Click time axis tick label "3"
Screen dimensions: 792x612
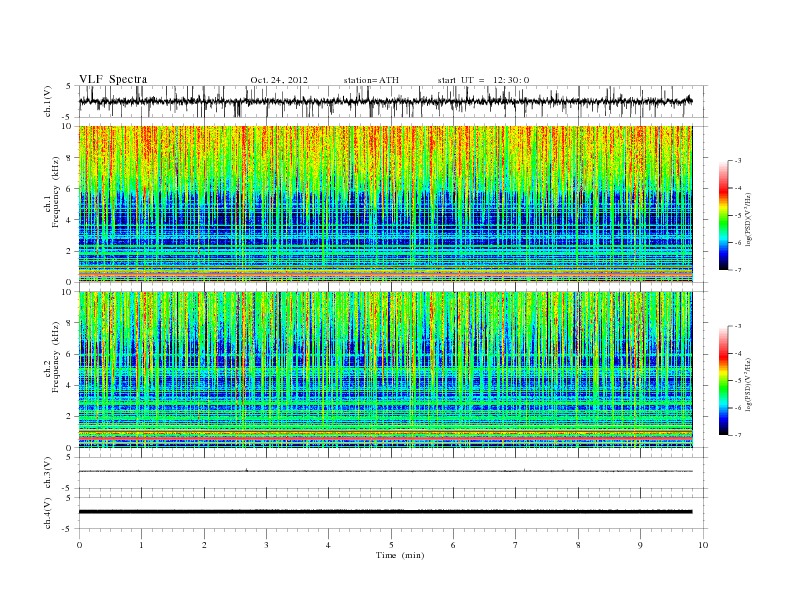tap(266, 545)
